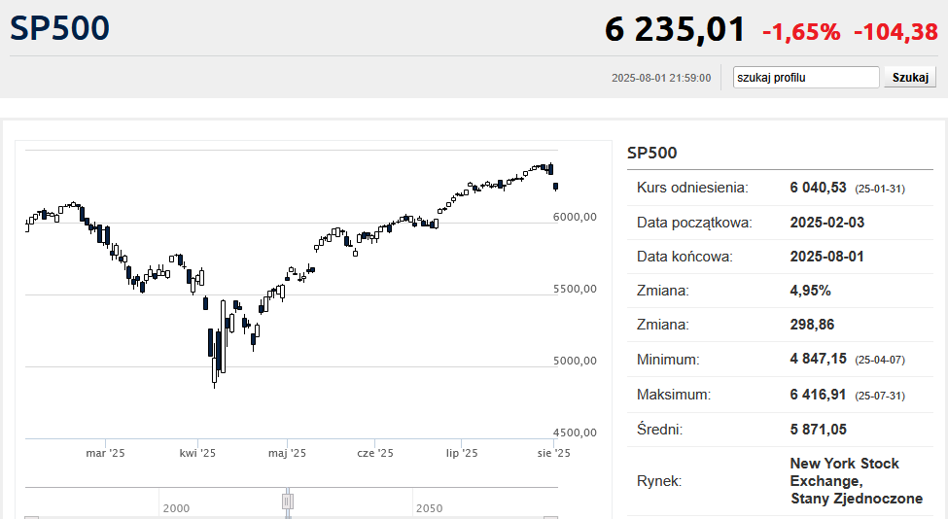The width and height of the screenshot is (948, 519).
Task: Click the sie '25 x-axis label
Action: coord(554,453)
